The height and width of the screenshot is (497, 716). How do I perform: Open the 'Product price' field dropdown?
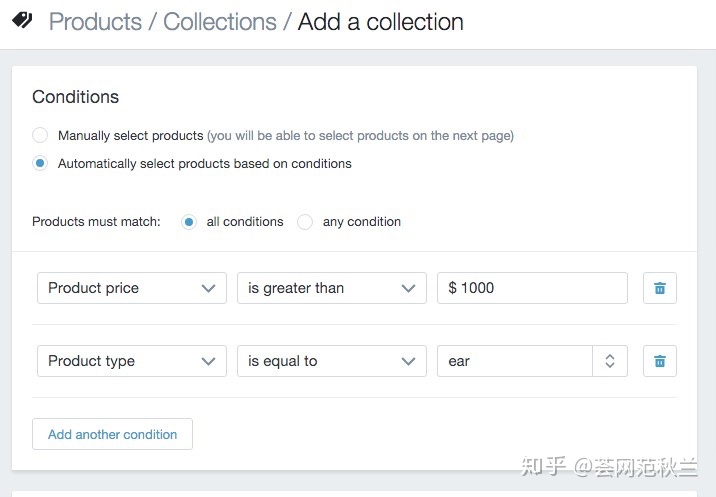point(132,288)
